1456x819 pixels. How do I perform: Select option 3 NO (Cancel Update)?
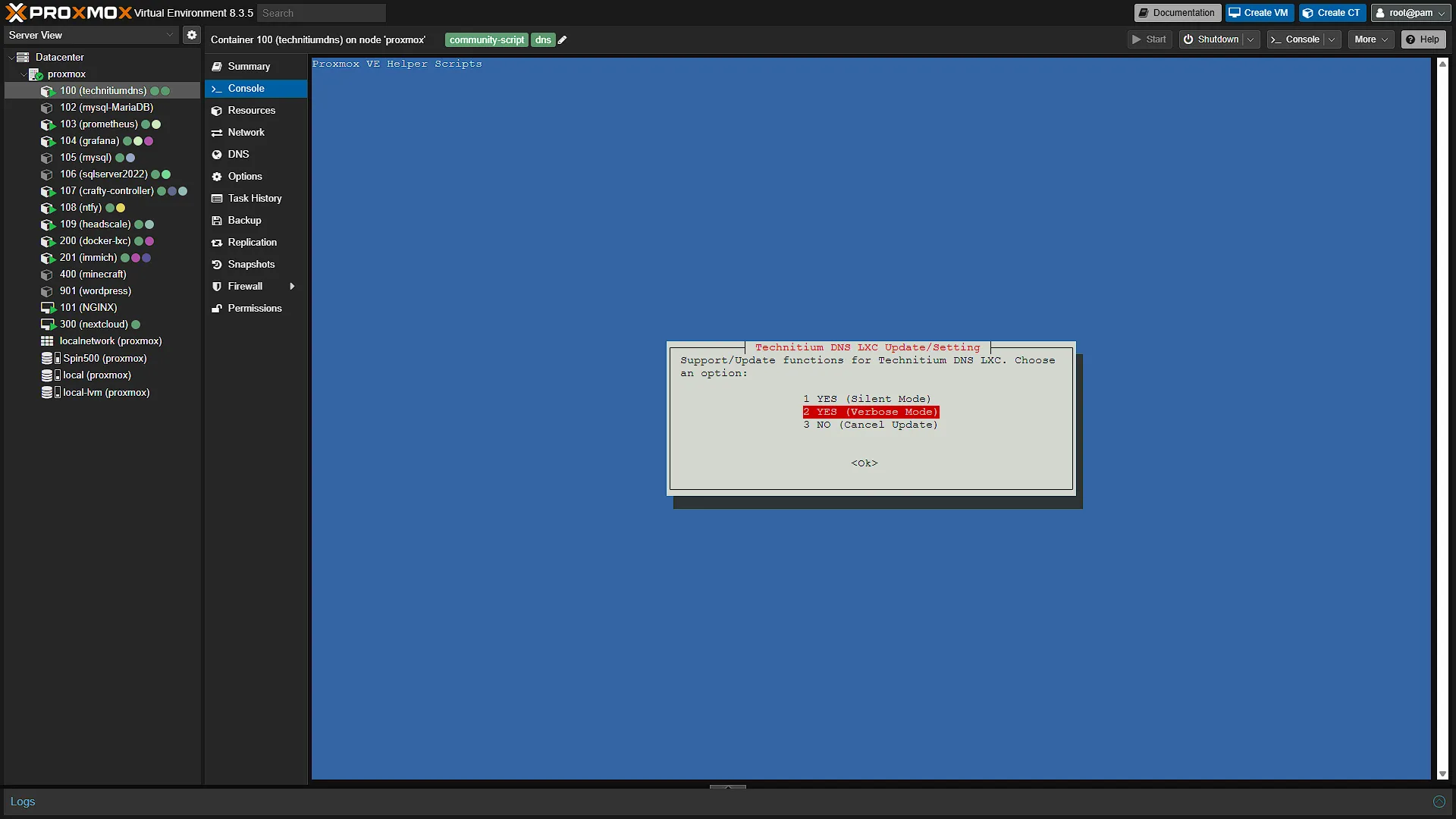point(871,425)
